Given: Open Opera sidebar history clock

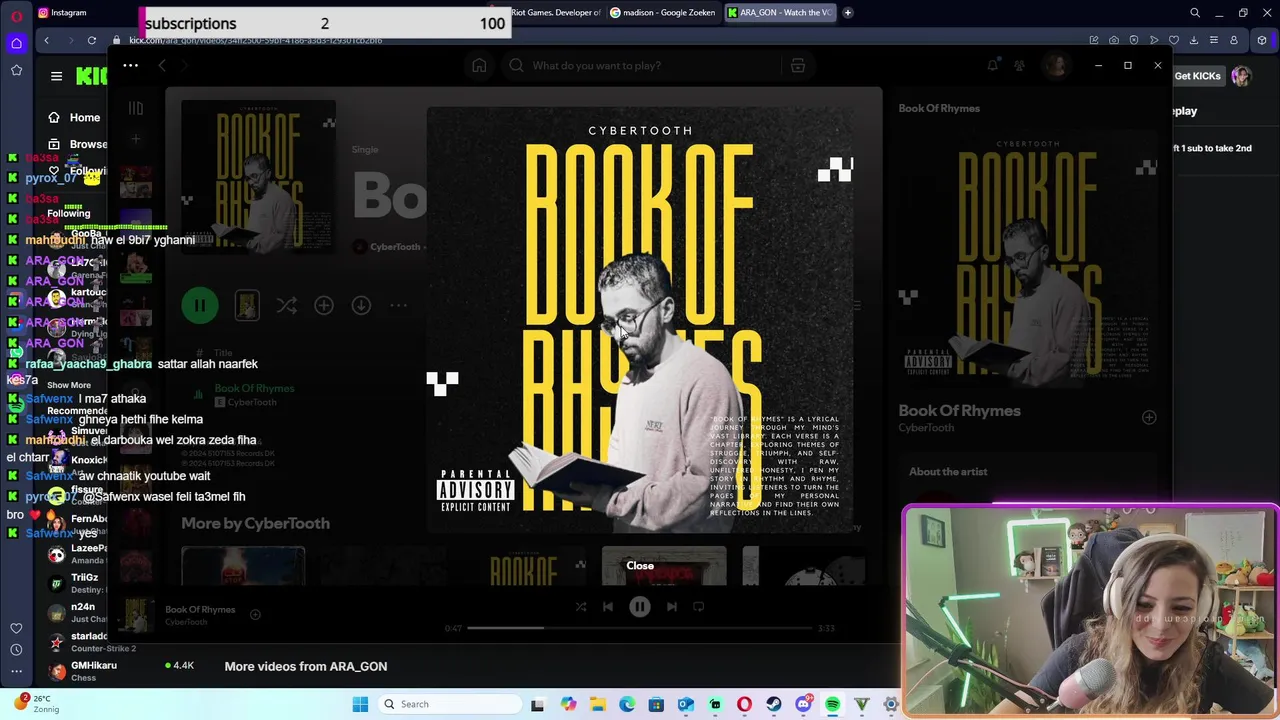Looking at the screenshot, I should point(16,650).
